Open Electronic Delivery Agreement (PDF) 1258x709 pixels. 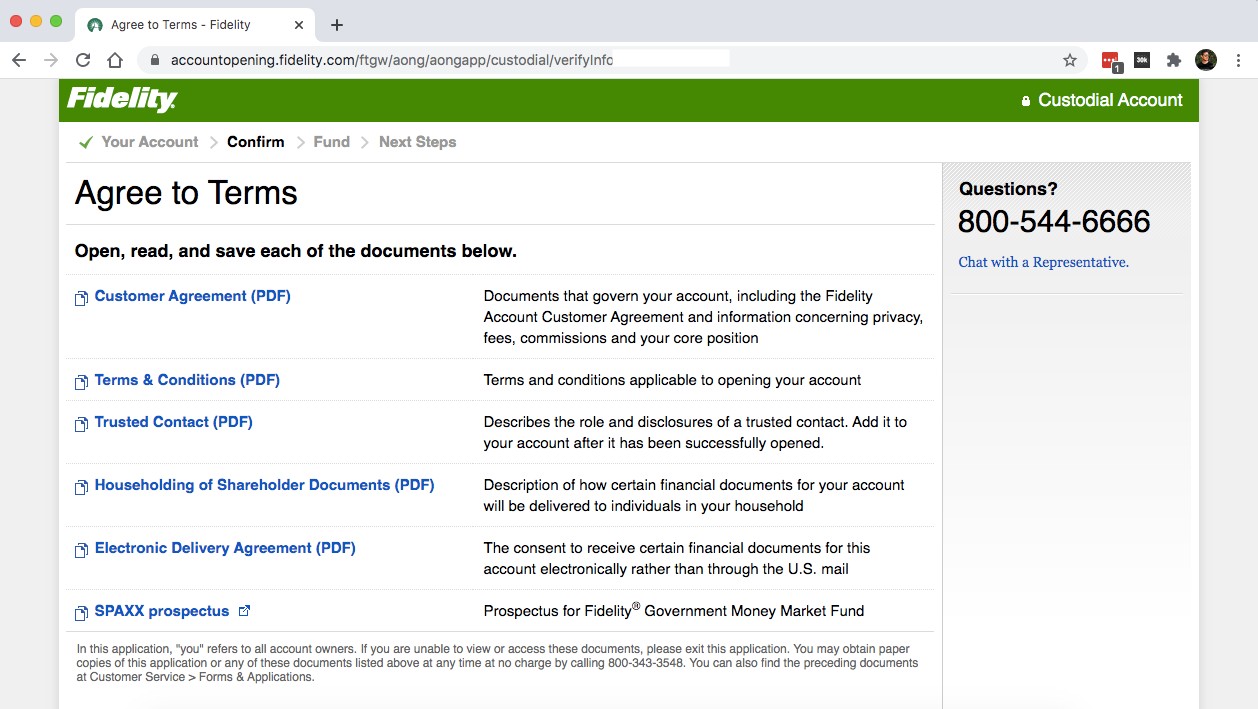(x=225, y=548)
